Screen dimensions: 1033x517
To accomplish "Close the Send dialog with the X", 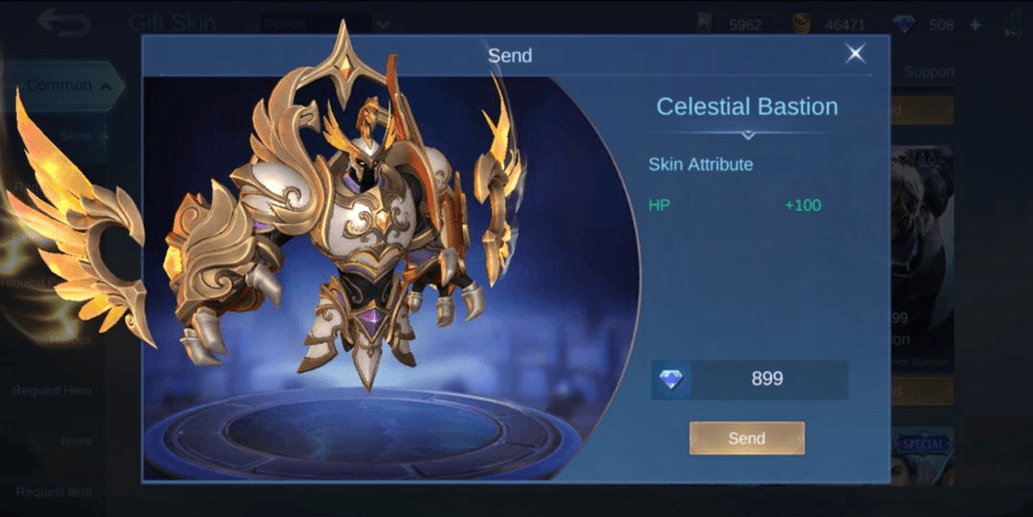I will (x=855, y=53).
